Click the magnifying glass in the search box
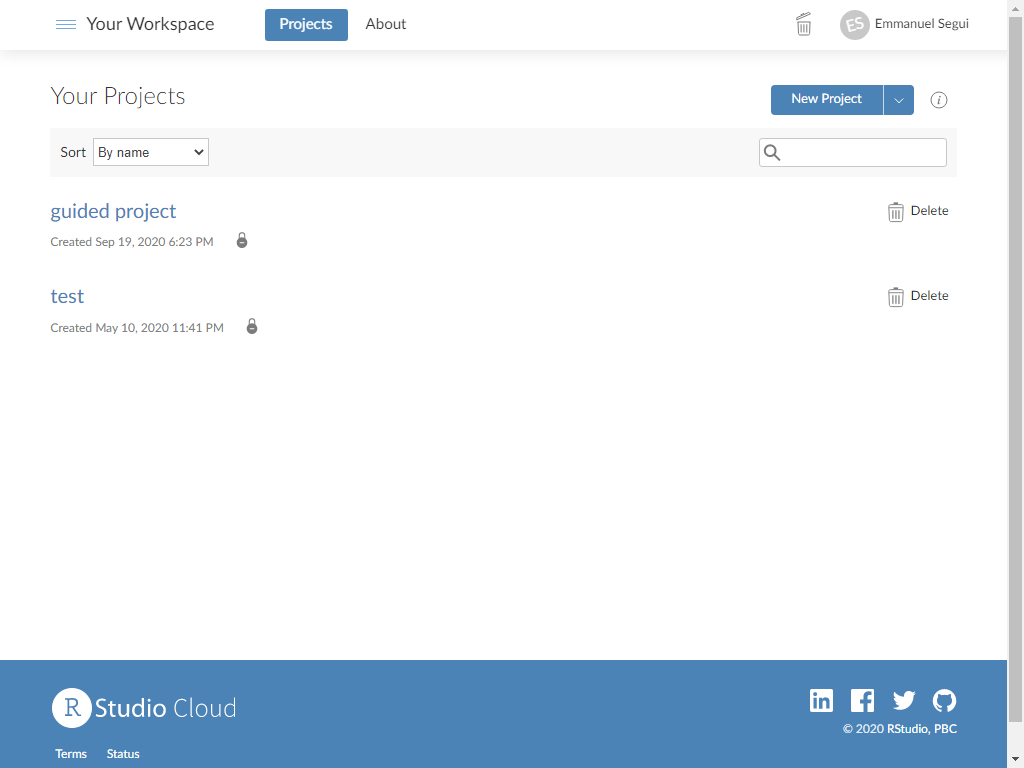The width and height of the screenshot is (1024, 768). [773, 152]
